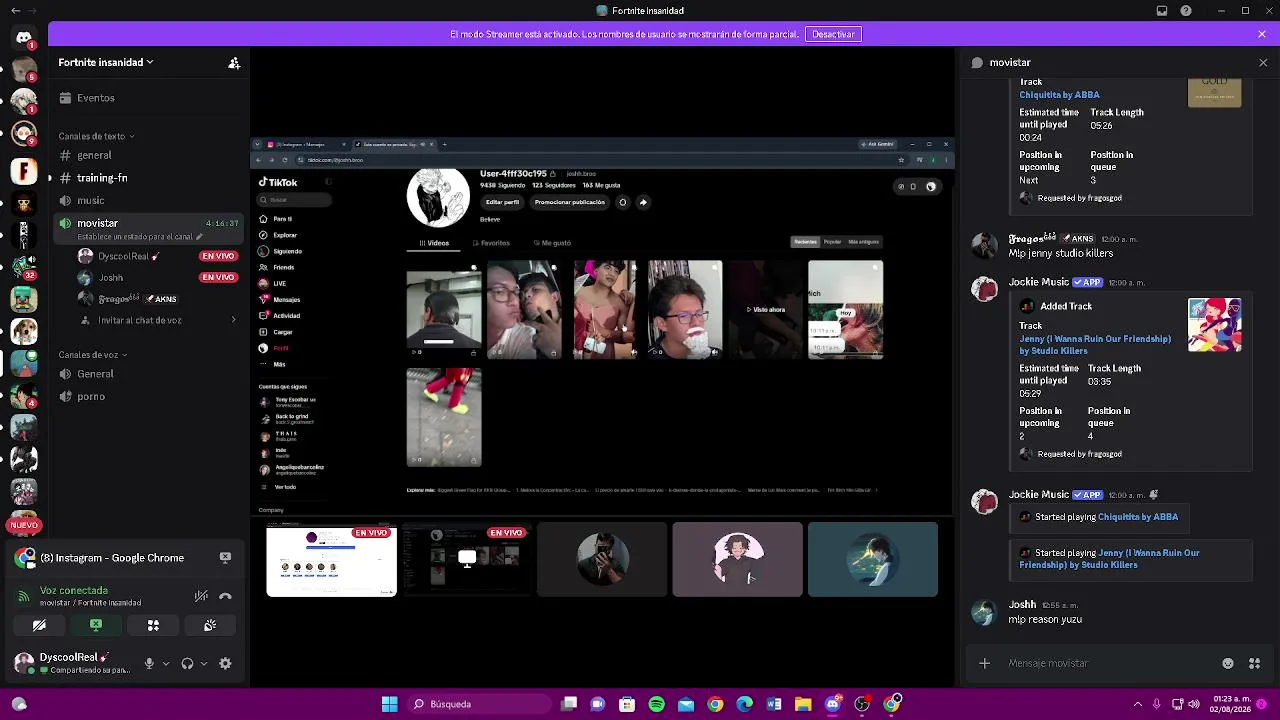Screen dimensions: 1280x720
Task: Open the general text channel
Action: click(x=150, y=156)
